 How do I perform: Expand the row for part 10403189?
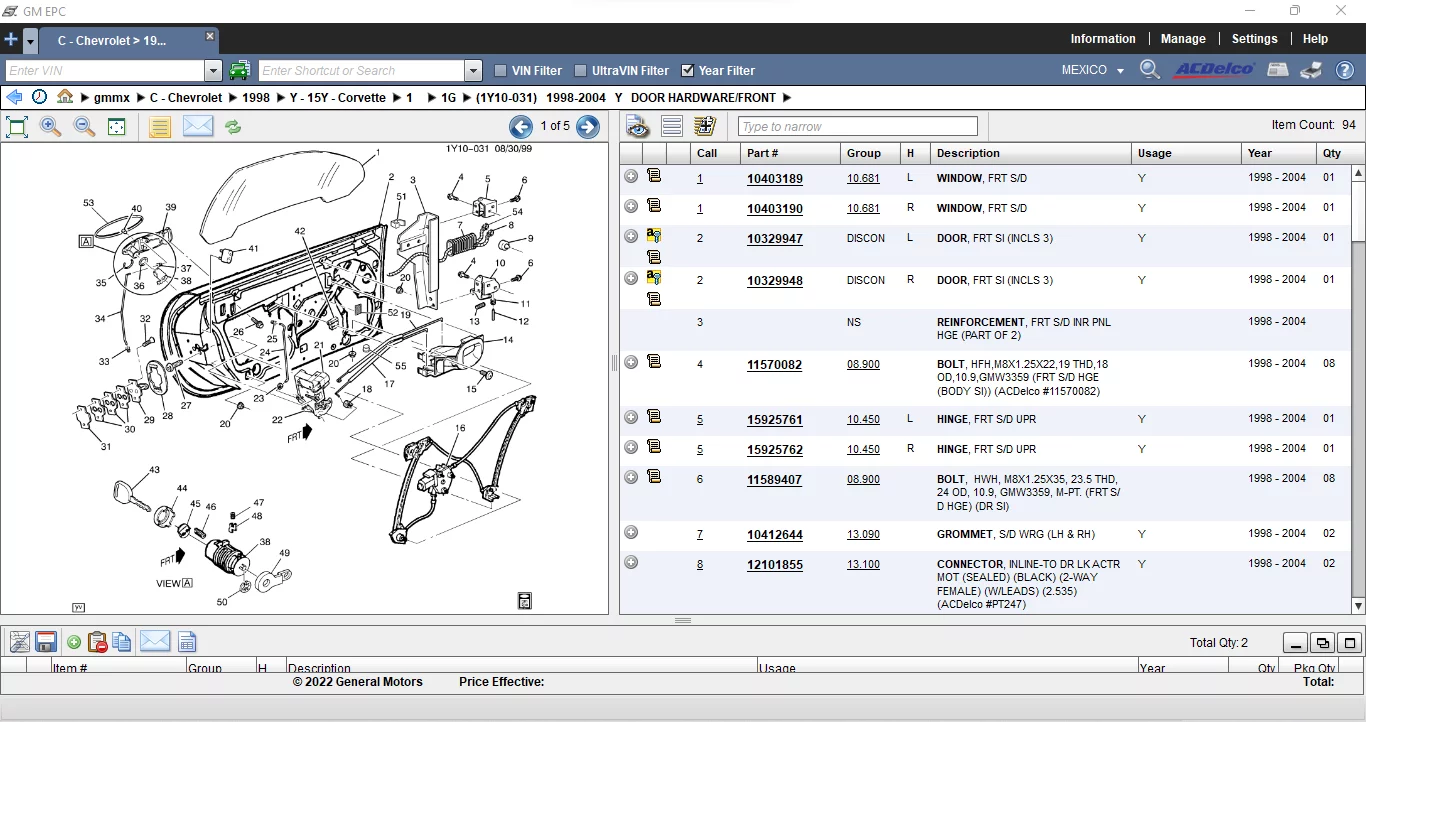point(631,177)
